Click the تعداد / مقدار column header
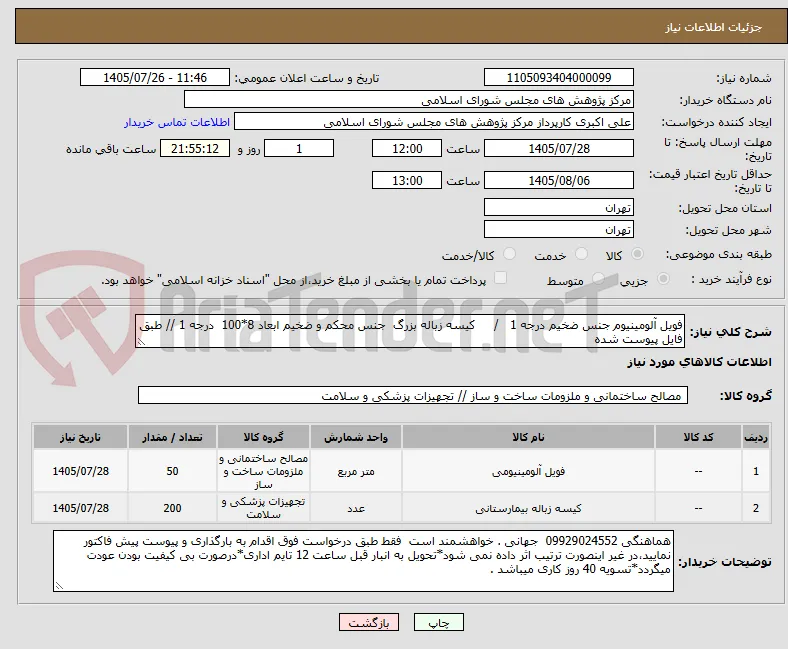788x649 pixels. (x=172, y=437)
